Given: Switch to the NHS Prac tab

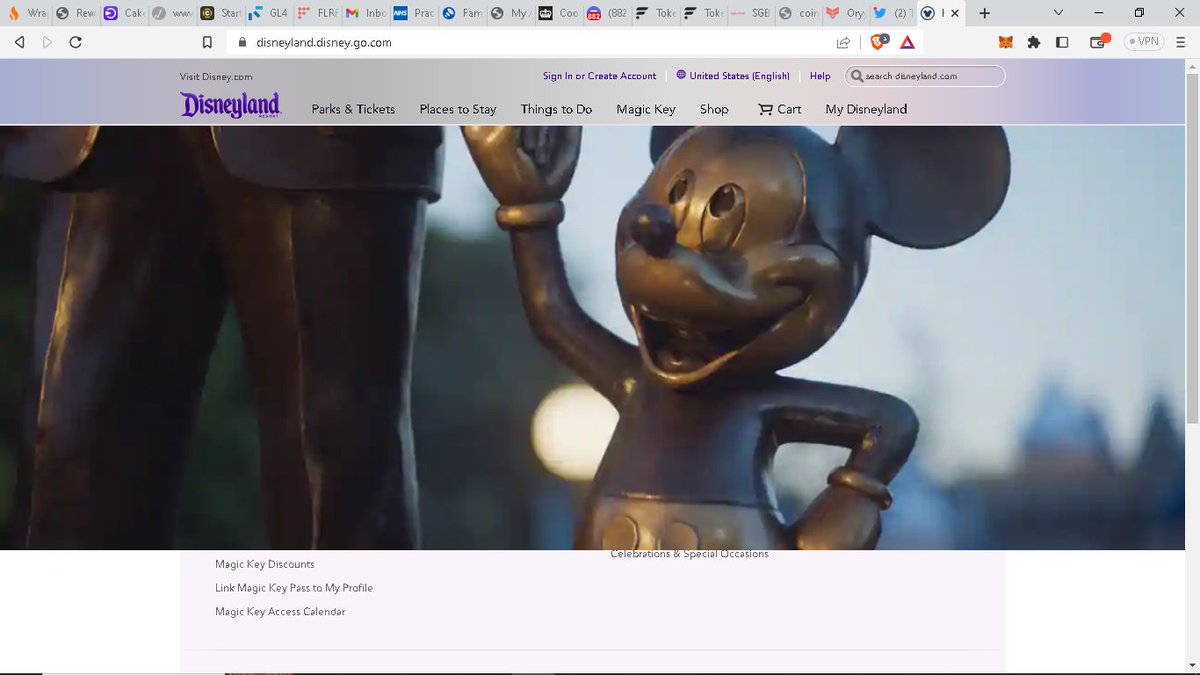Looking at the screenshot, I should point(413,13).
